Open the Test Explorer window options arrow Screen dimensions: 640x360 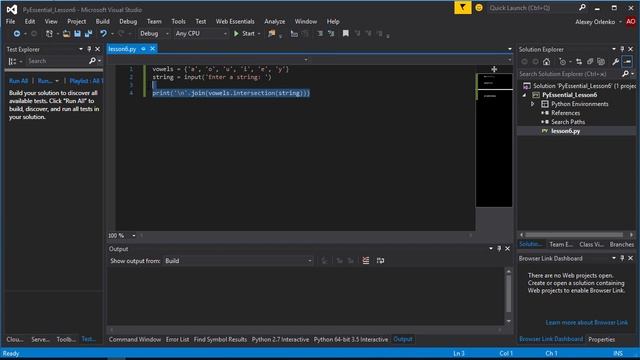point(81,49)
